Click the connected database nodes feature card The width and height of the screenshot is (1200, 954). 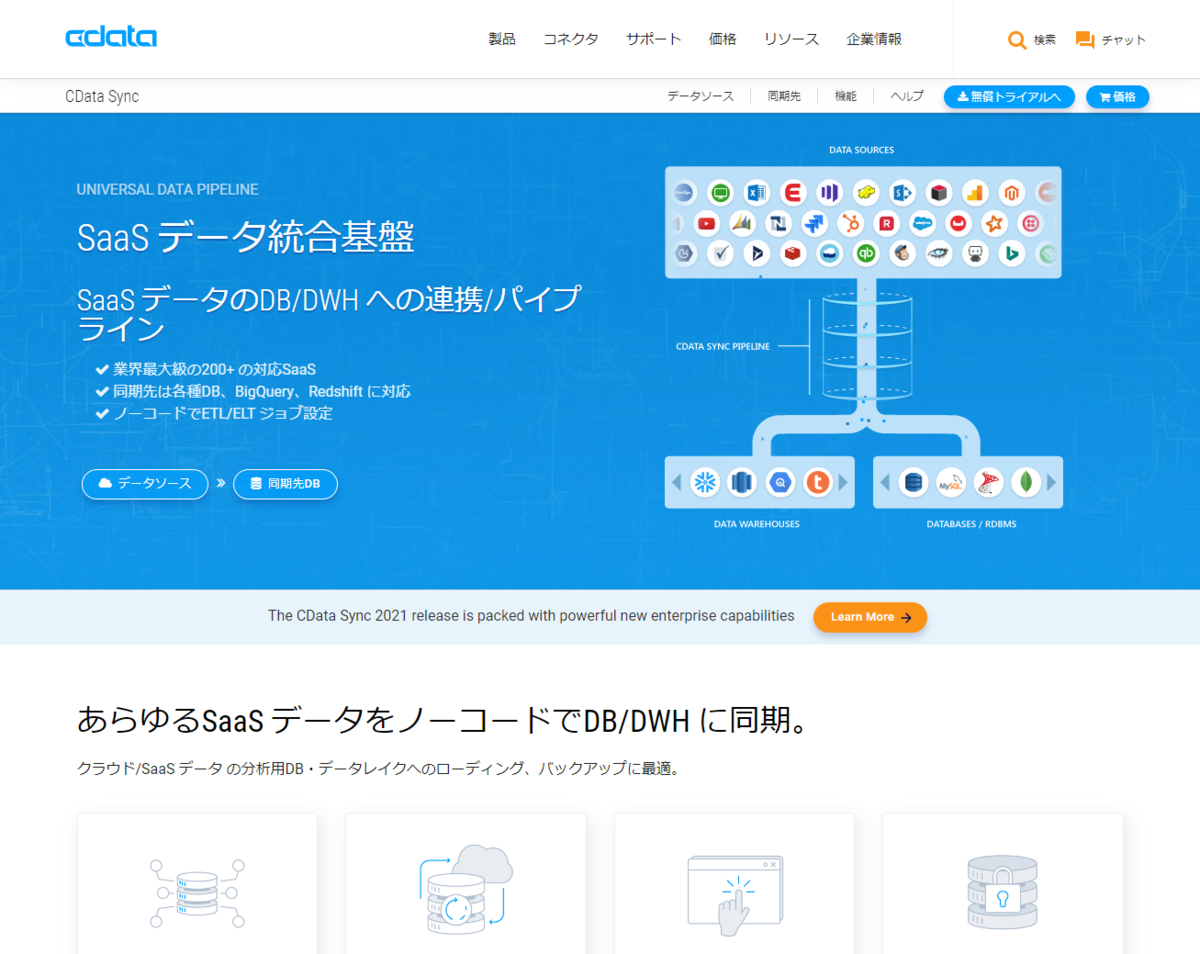tap(197, 883)
